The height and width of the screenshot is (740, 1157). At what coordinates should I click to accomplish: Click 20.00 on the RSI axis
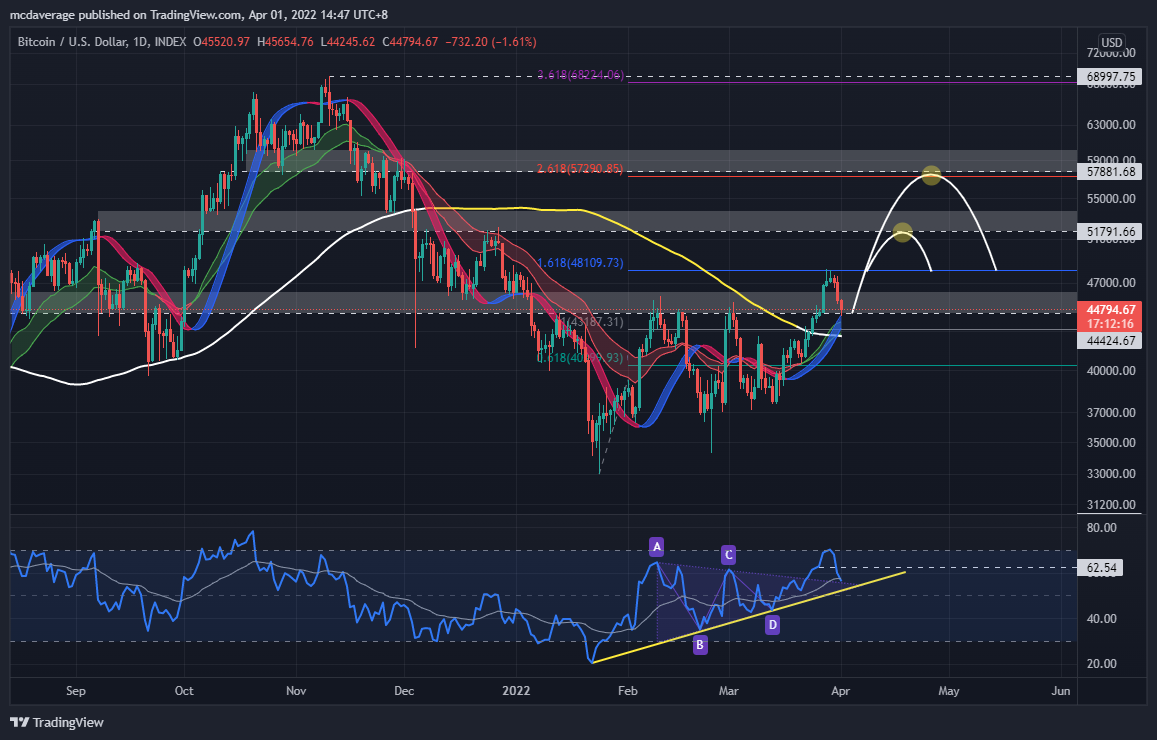(1102, 663)
